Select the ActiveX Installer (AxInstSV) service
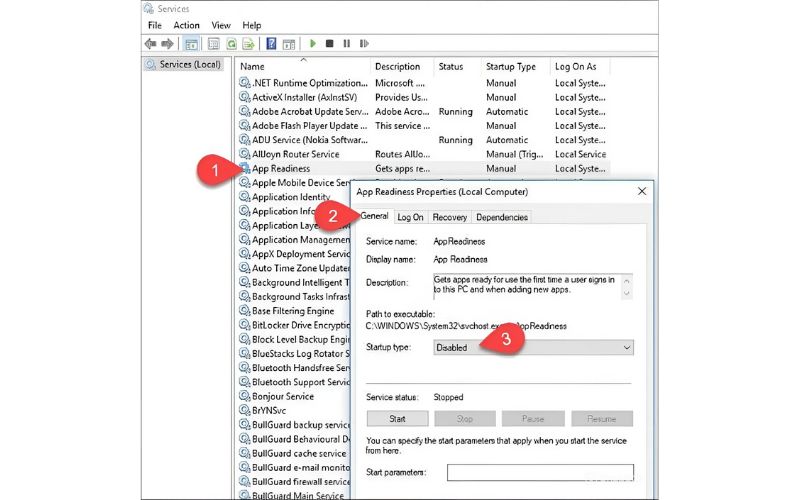799x500 pixels. pos(423,97)
